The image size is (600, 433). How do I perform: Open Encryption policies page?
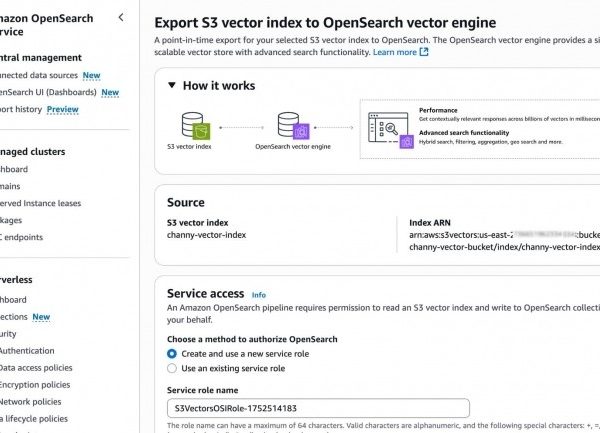[36, 385]
